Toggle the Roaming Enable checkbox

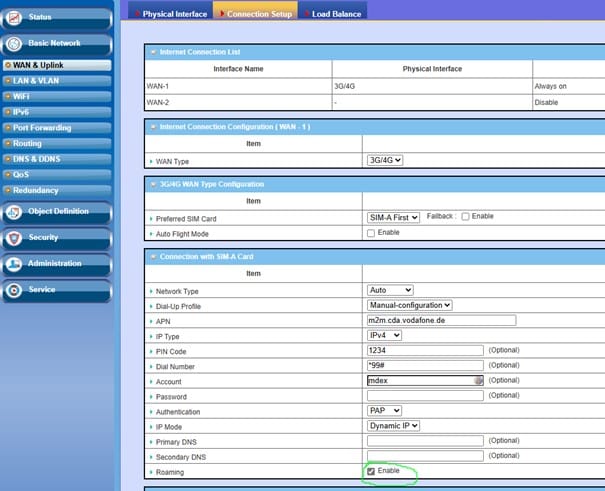(x=371, y=471)
